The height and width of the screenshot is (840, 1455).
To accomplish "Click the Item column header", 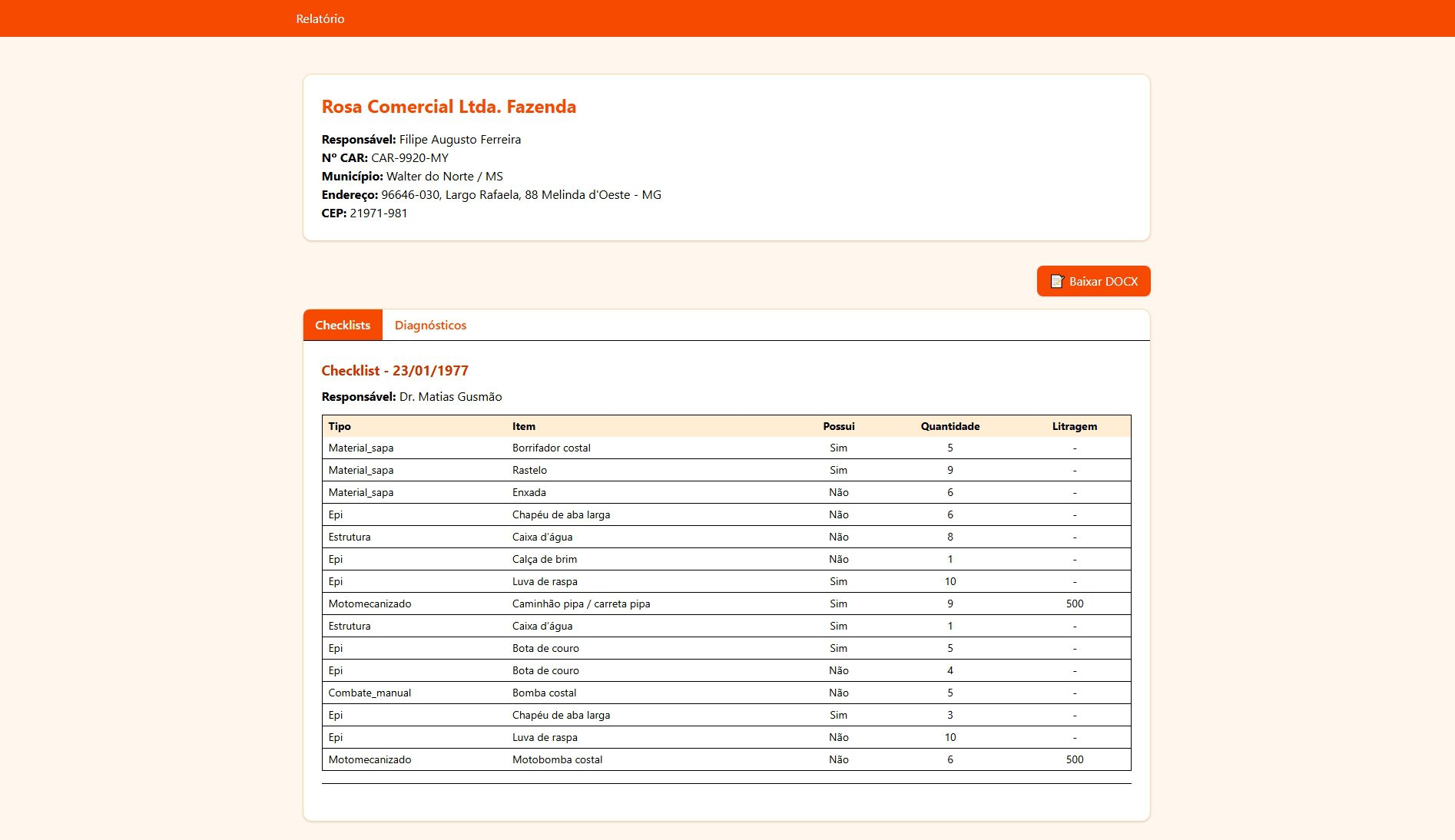I will 524,426.
